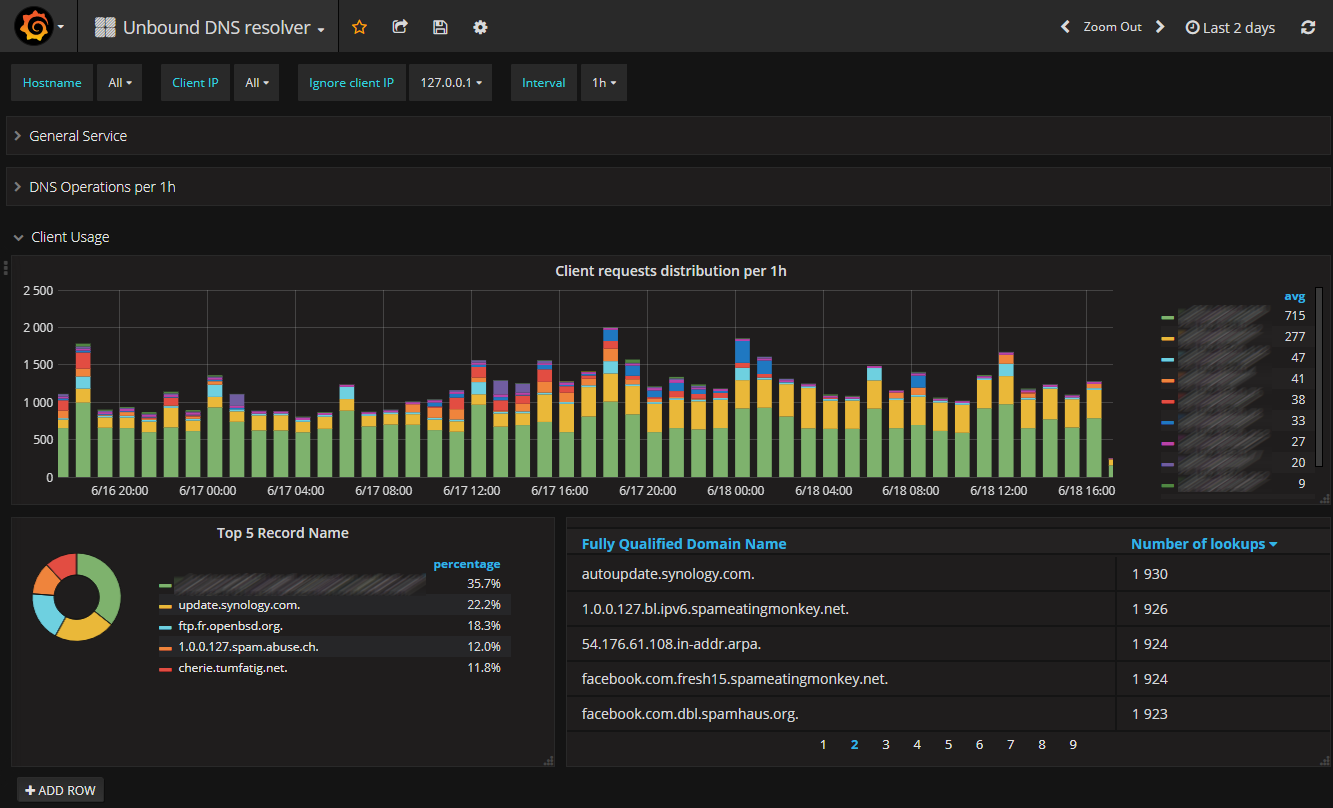Screen dimensions: 1333x808
Task: Toggle update.synology.com. series in pie legend
Action: coord(238,605)
